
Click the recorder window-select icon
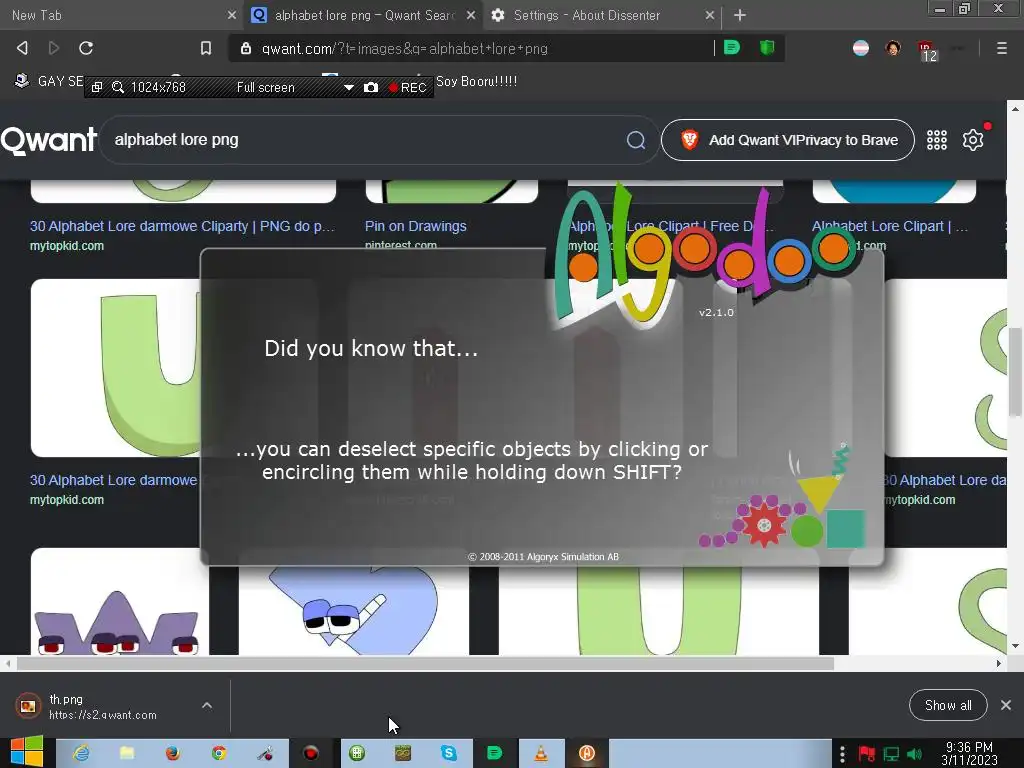coord(97,88)
